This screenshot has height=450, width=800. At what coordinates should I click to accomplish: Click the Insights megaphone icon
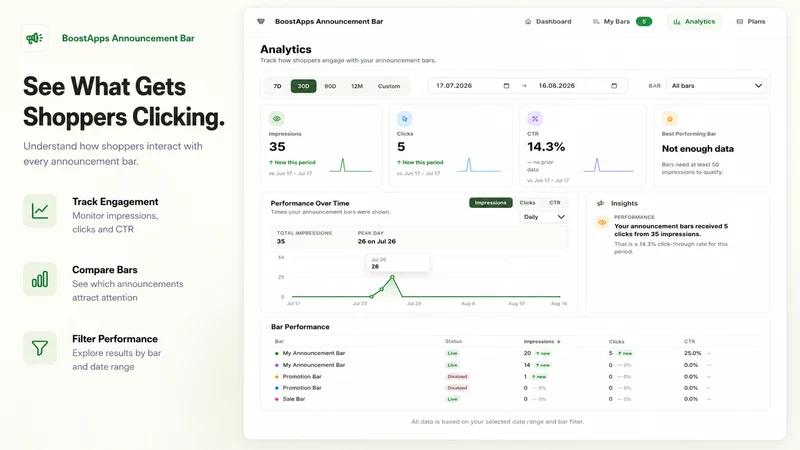(x=601, y=203)
